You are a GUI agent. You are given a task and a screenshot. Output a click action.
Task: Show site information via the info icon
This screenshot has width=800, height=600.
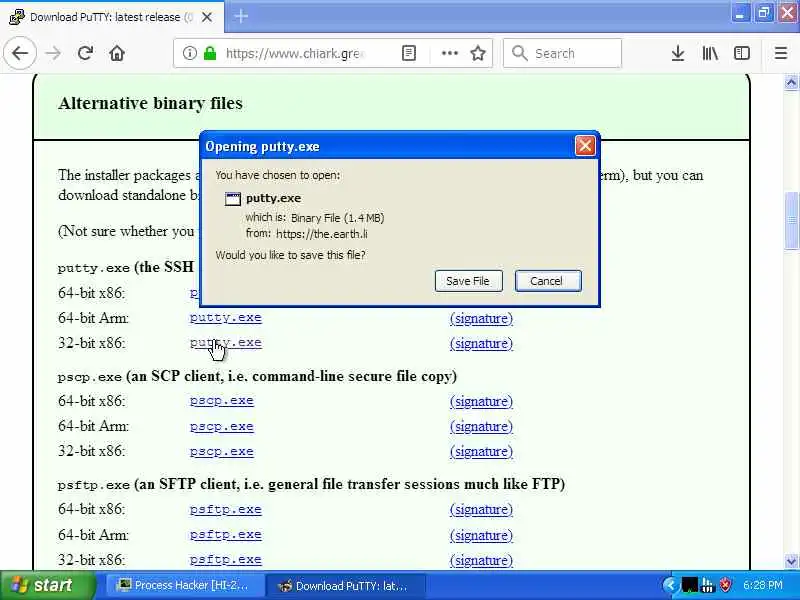point(189,53)
